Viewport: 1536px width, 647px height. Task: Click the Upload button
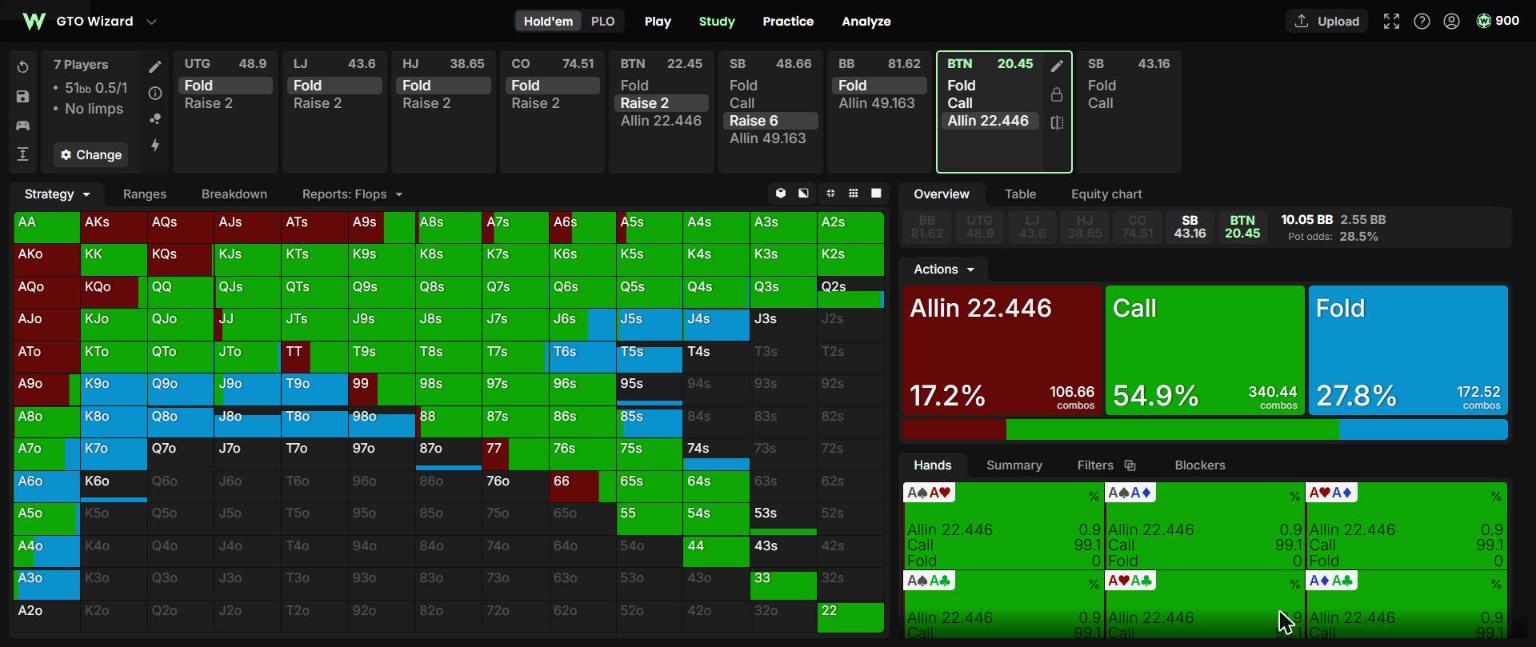[x=1328, y=21]
